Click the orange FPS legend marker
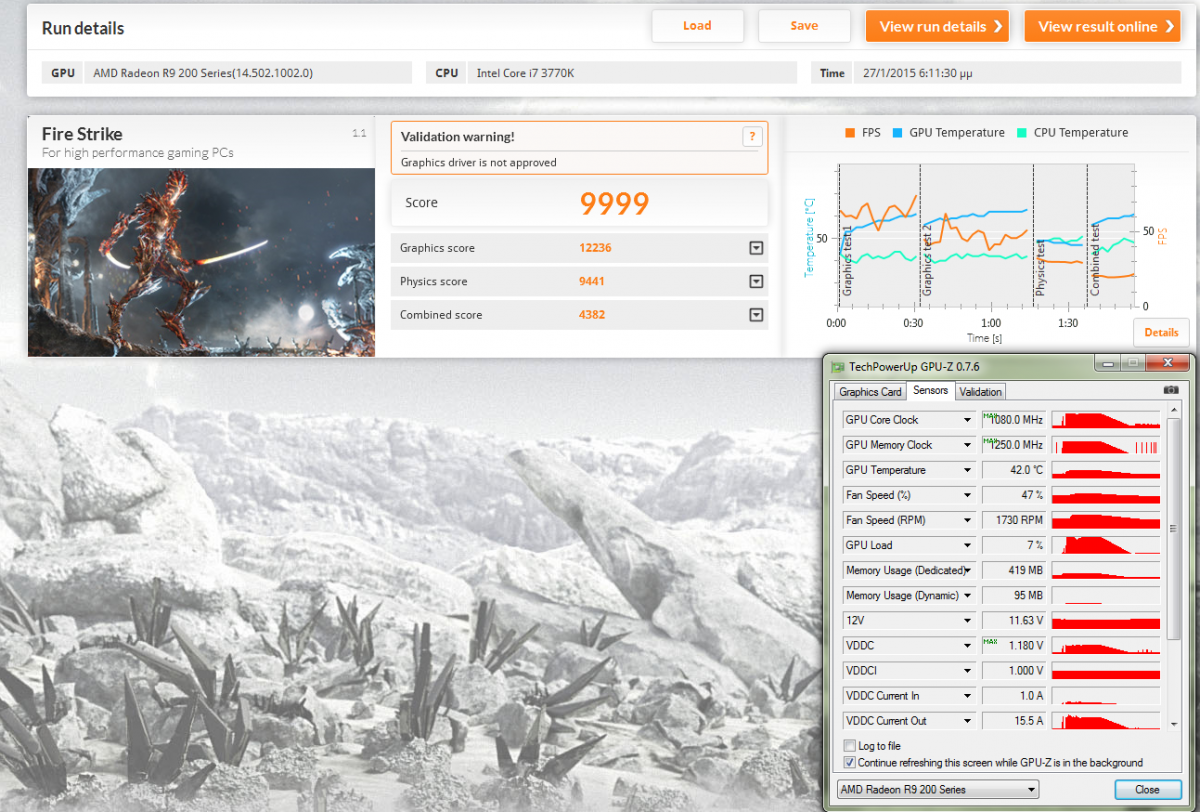This screenshot has width=1200, height=812. click(x=850, y=132)
